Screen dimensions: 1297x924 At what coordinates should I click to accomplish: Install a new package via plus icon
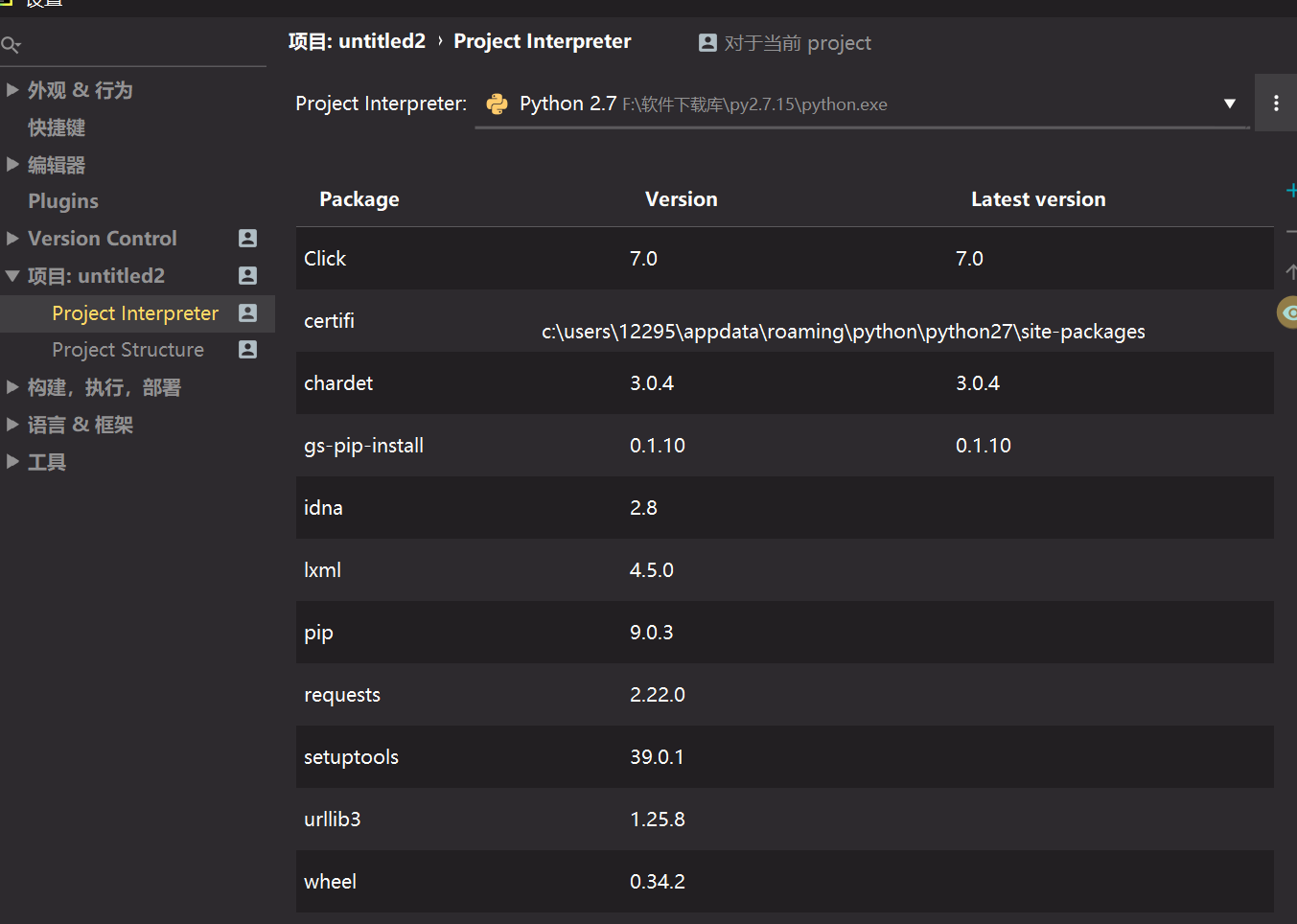pos(1291,190)
